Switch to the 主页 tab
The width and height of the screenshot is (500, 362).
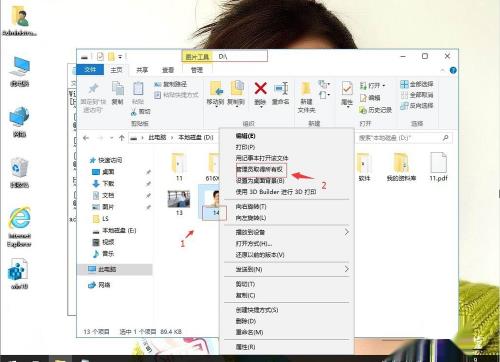(x=116, y=70)
